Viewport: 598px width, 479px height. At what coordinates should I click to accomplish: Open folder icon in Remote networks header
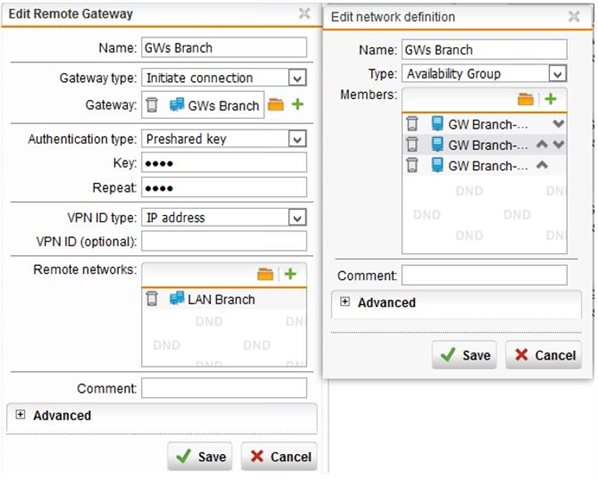coord(265,274)
